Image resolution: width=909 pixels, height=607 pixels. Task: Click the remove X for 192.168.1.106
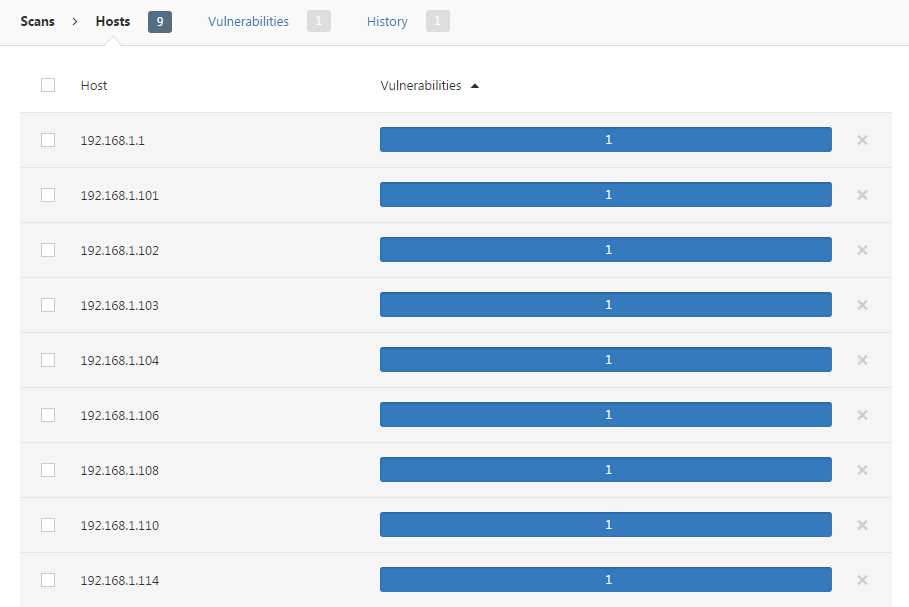(x=862, y=415)
